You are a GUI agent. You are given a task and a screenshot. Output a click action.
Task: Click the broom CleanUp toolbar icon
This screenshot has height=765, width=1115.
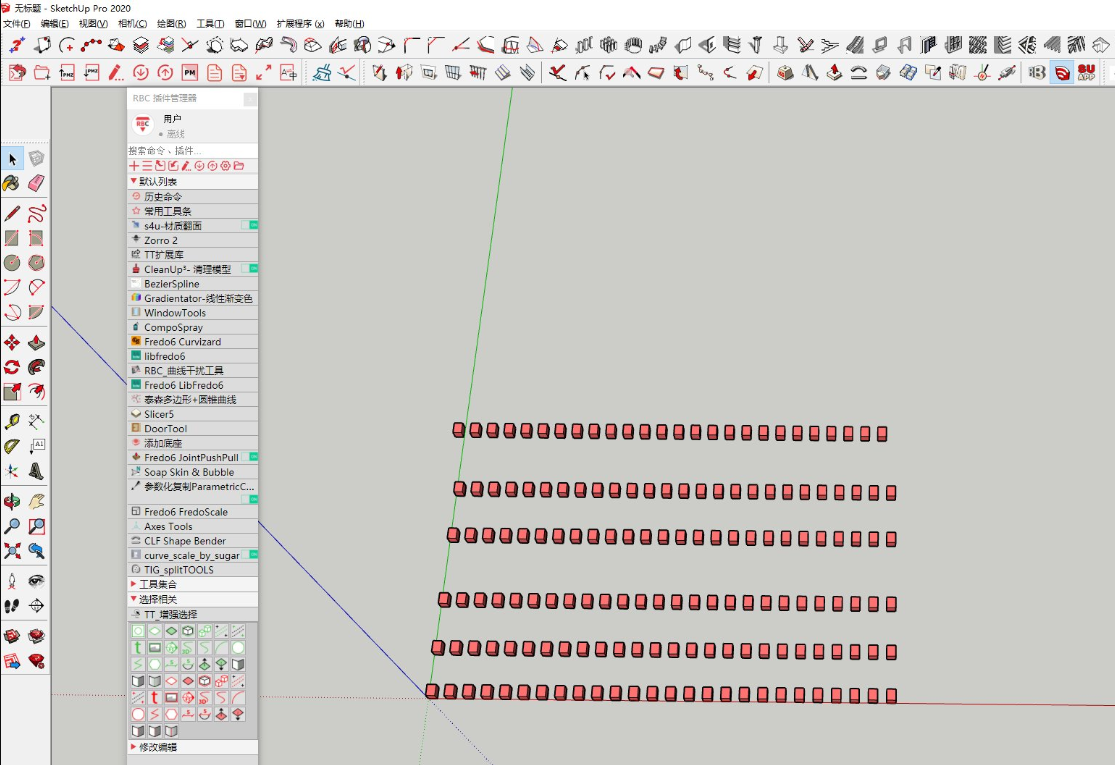pyautogui.click(x=322, y=72)
